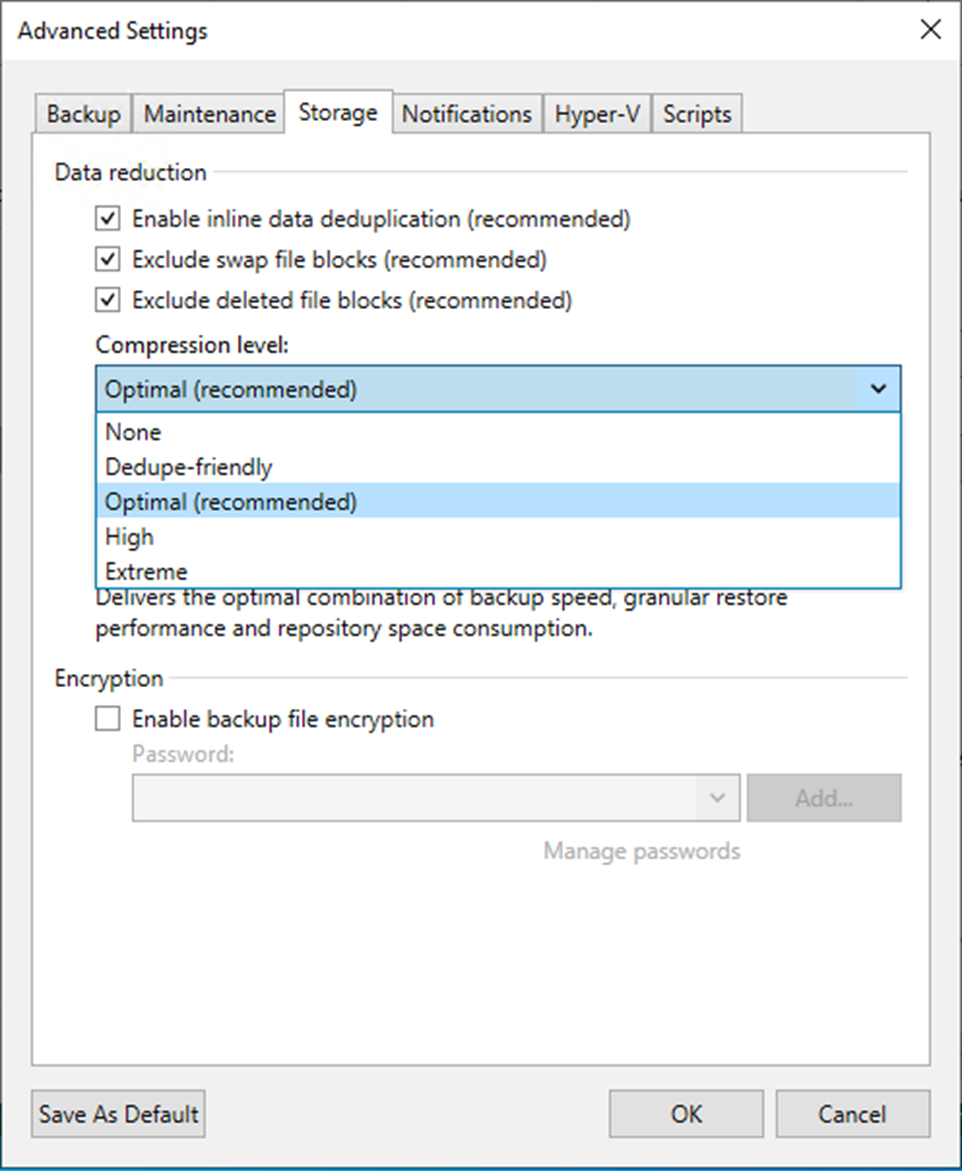Select None from the compression list

pos(132,432)
